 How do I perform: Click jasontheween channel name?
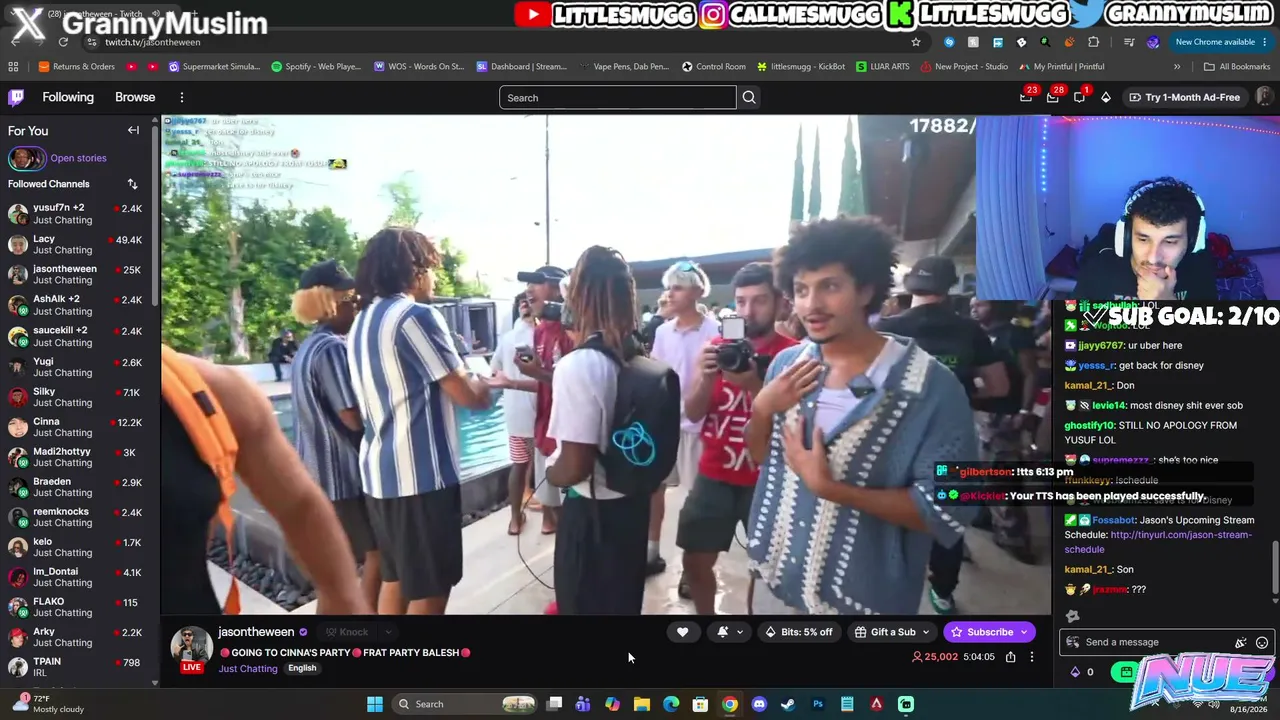click(x=256, y=632)
